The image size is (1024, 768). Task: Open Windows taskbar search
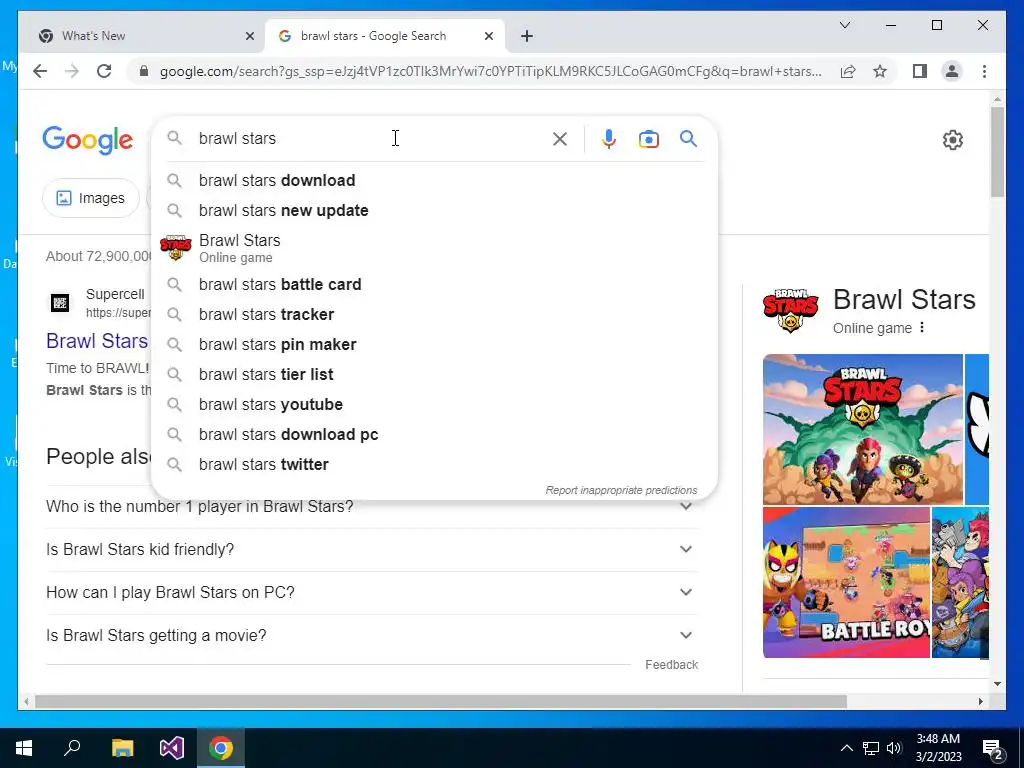72,748
